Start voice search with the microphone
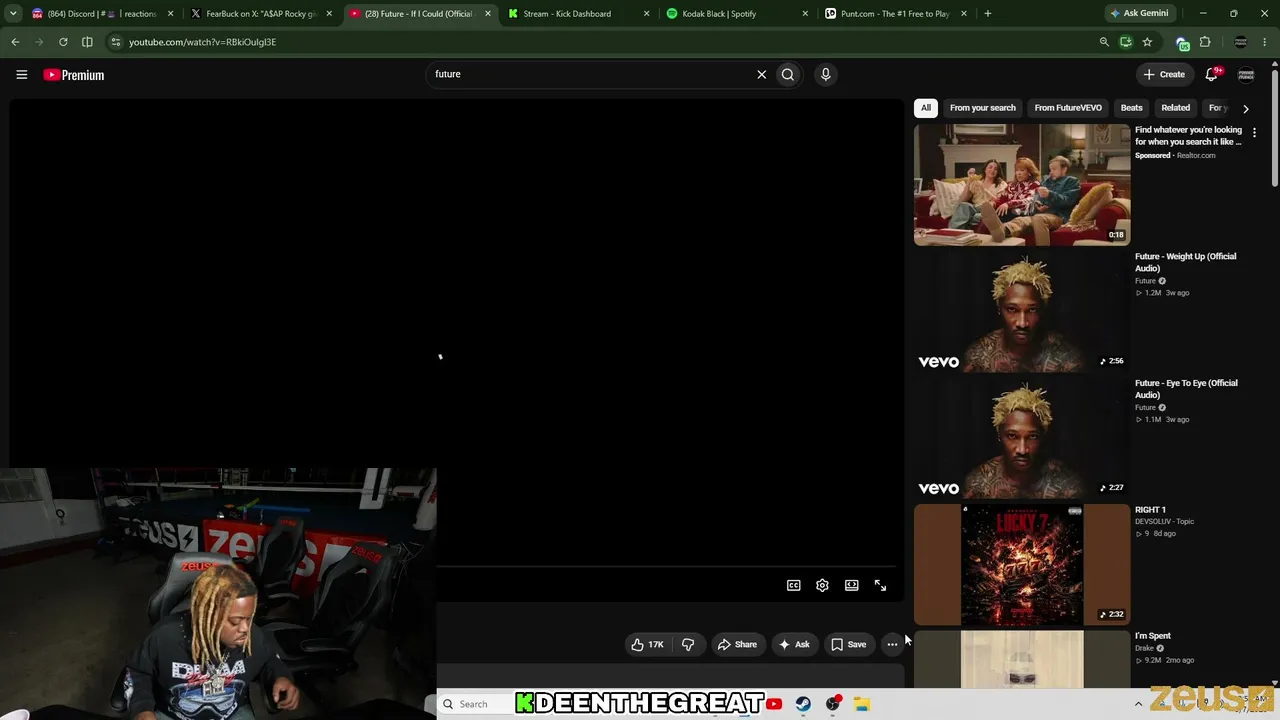Viewport: 1280px width, 720px height. (825, 74)
